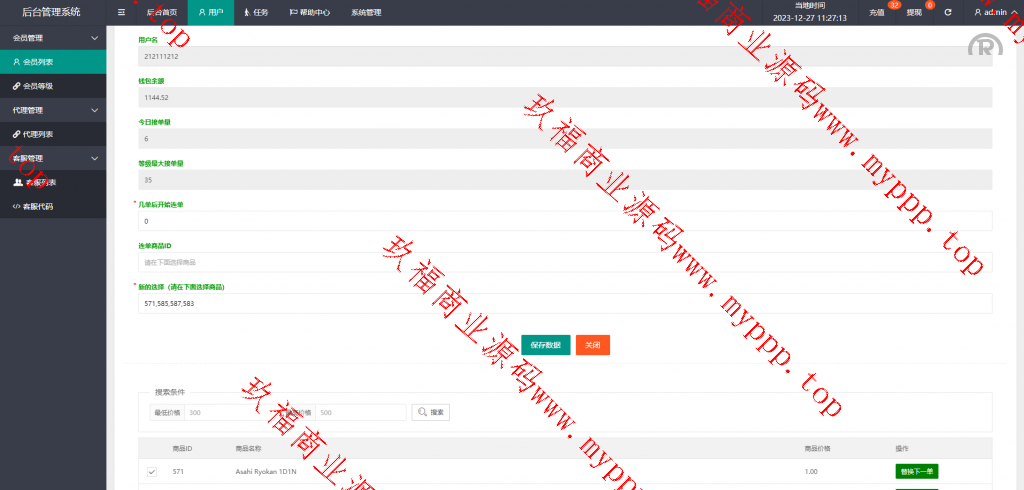Open 提现 withdrawal notifications badge
The height and width of the screenshot is (490, 1024).
[x=914, y=13]
